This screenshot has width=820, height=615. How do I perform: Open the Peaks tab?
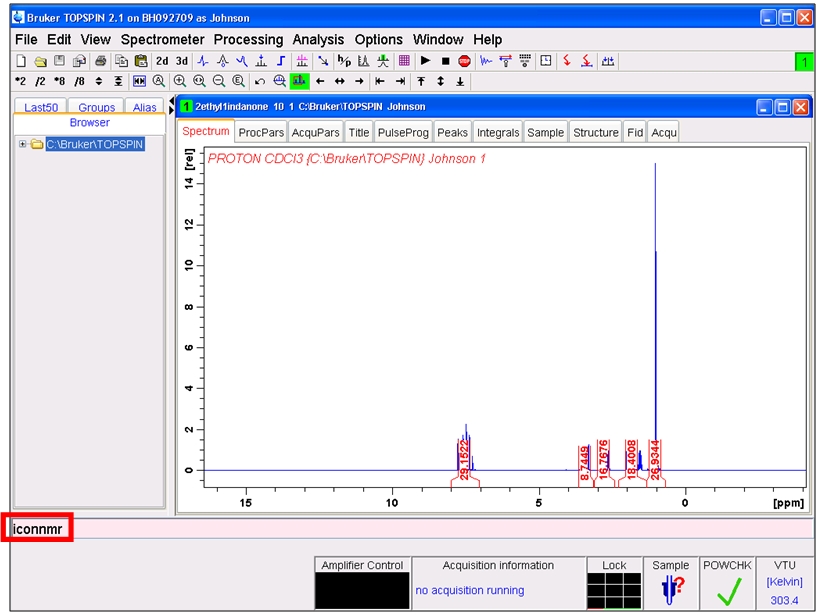click(x=452, y=133)
